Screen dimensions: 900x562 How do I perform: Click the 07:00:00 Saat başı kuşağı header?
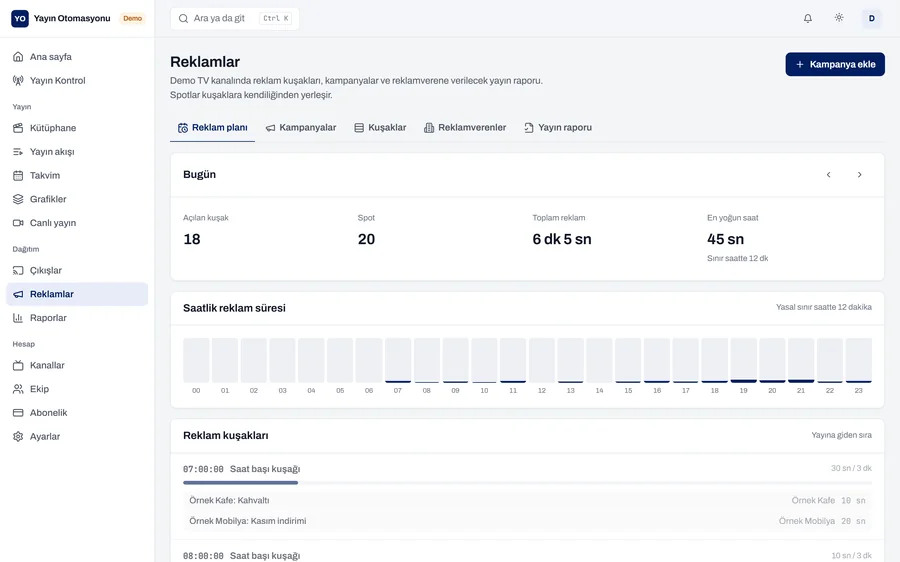point(242,469)
